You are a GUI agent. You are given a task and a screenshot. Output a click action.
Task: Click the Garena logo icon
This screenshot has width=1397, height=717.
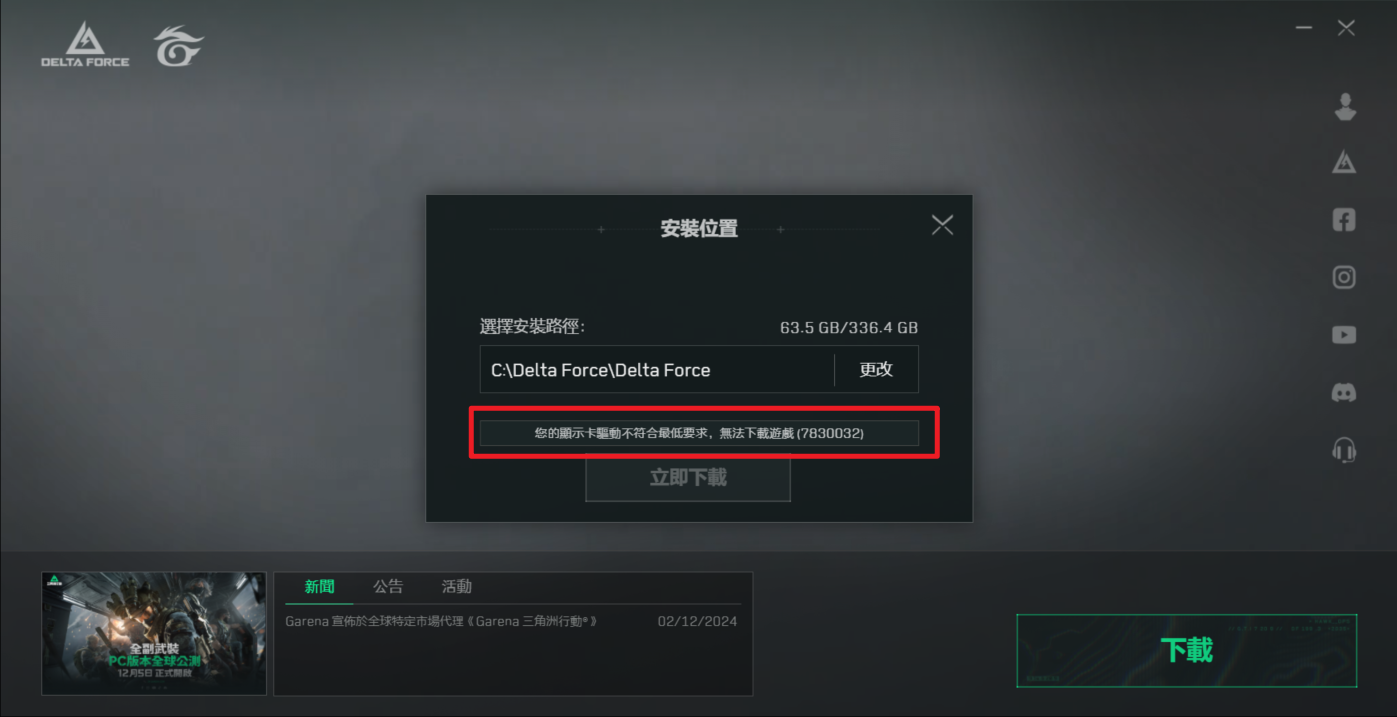(x=178, y=45)
